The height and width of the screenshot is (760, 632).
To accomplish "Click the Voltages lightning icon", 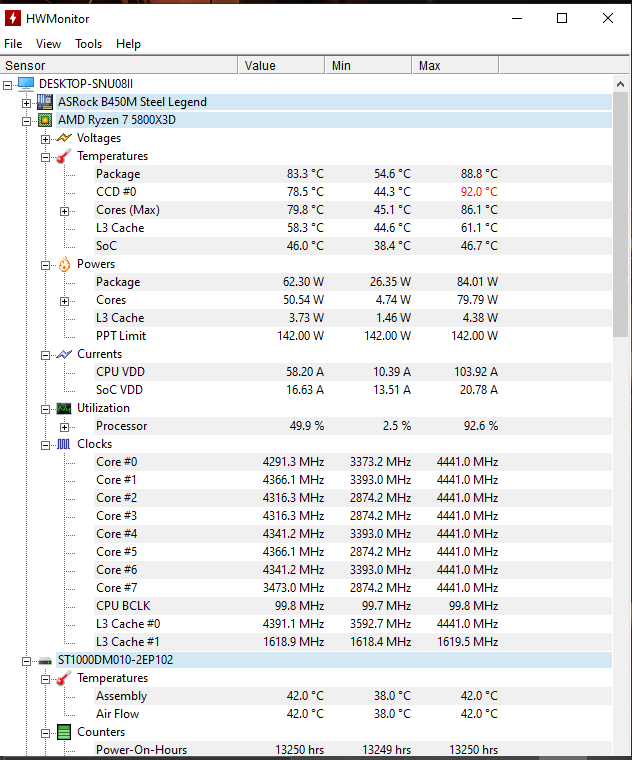I will point(64,138).
